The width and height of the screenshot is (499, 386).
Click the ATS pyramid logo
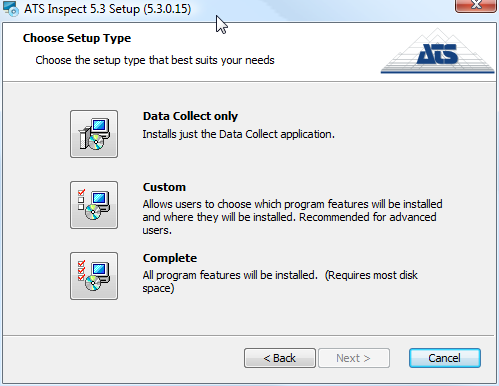pos(438,51)
